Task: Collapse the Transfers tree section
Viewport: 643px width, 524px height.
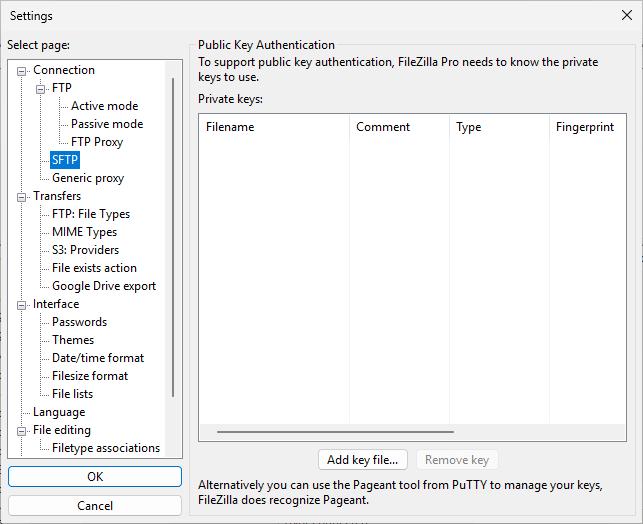Action: pos(22,196)
